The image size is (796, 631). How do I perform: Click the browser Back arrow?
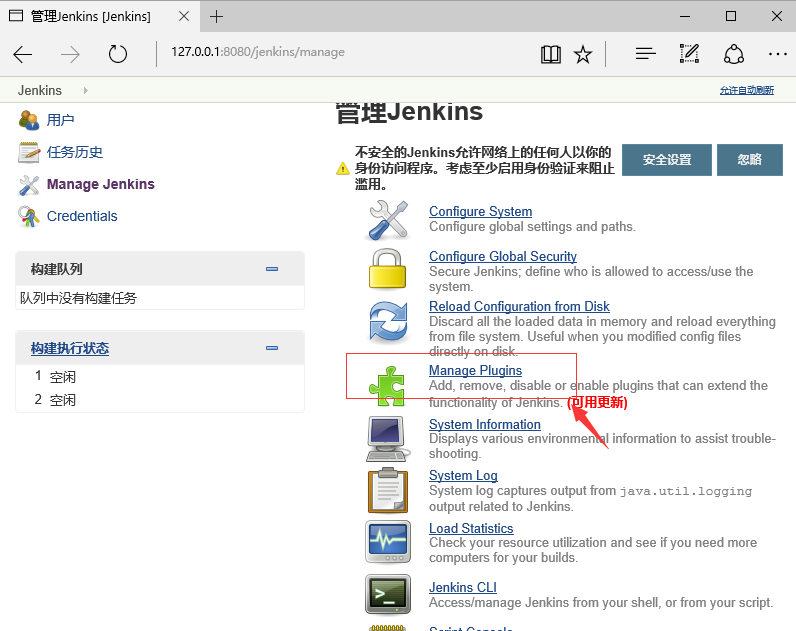coord(23,54)
